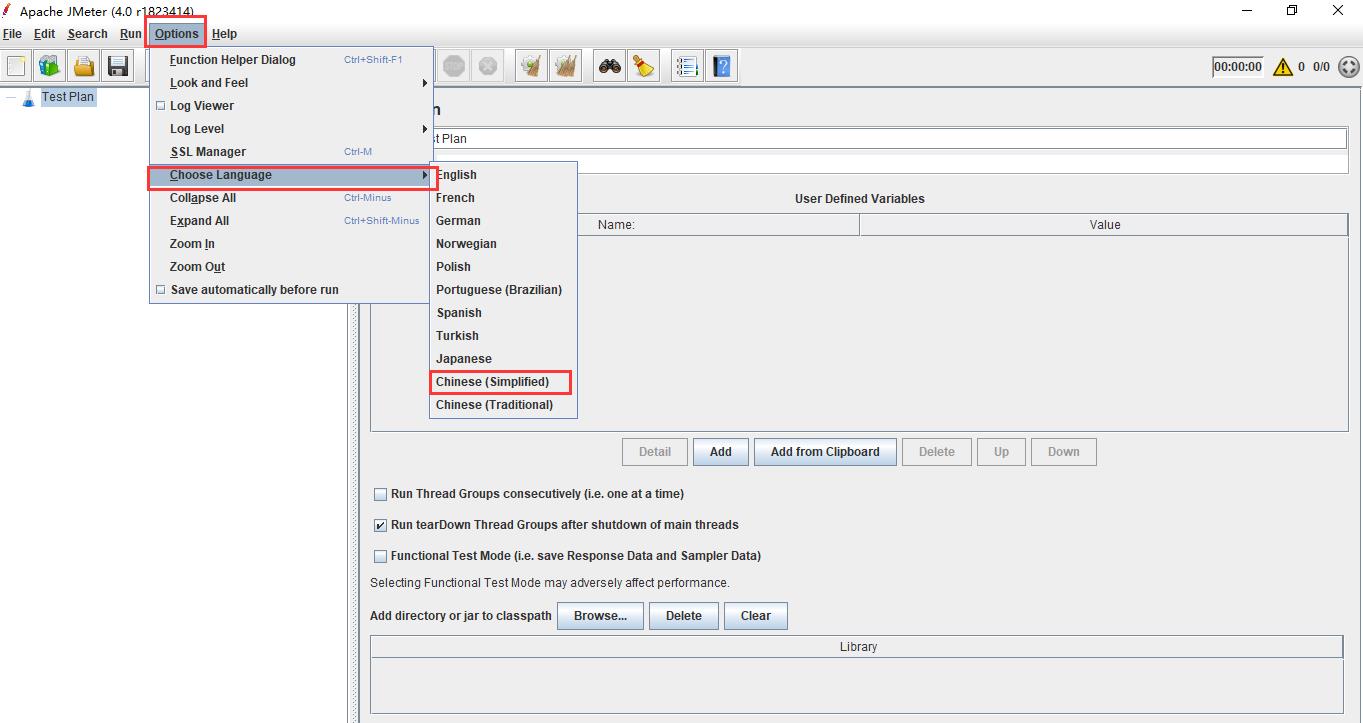Screen dimensions: 1363x723
Task: Open Search with the binoculars icon
Action: click(610, 67)
